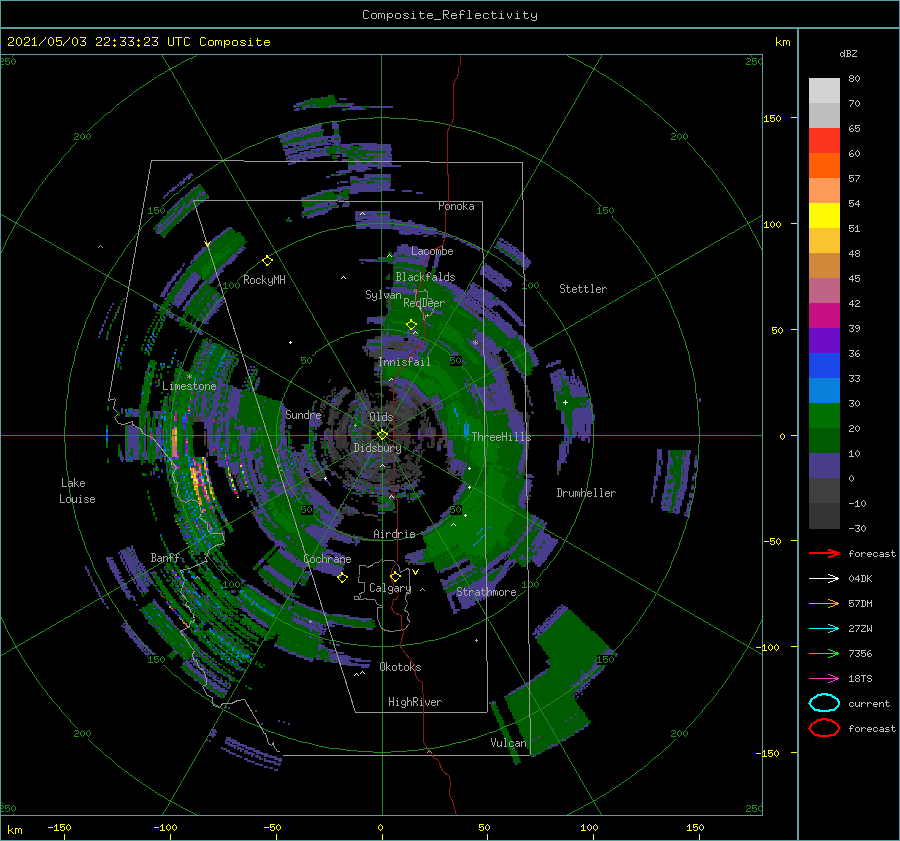This screenshot has width=900, height=841.
Task: Click yellow diamond marker at radar center
Action: point(382,435)
